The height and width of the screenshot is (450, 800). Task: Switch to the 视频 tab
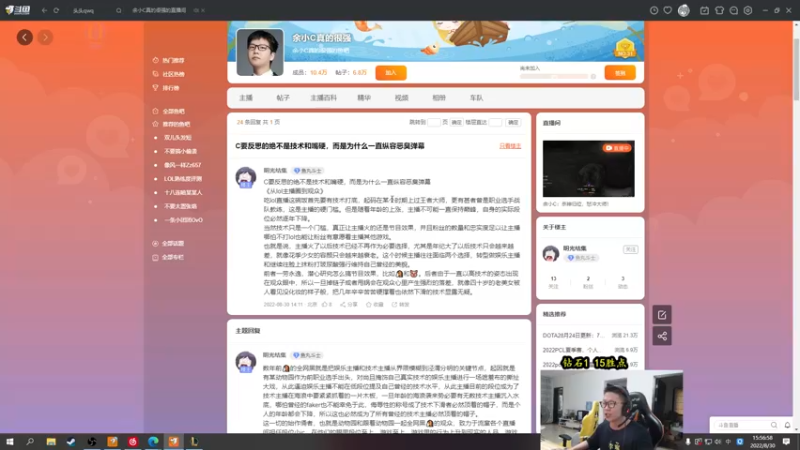click(402, 98)
